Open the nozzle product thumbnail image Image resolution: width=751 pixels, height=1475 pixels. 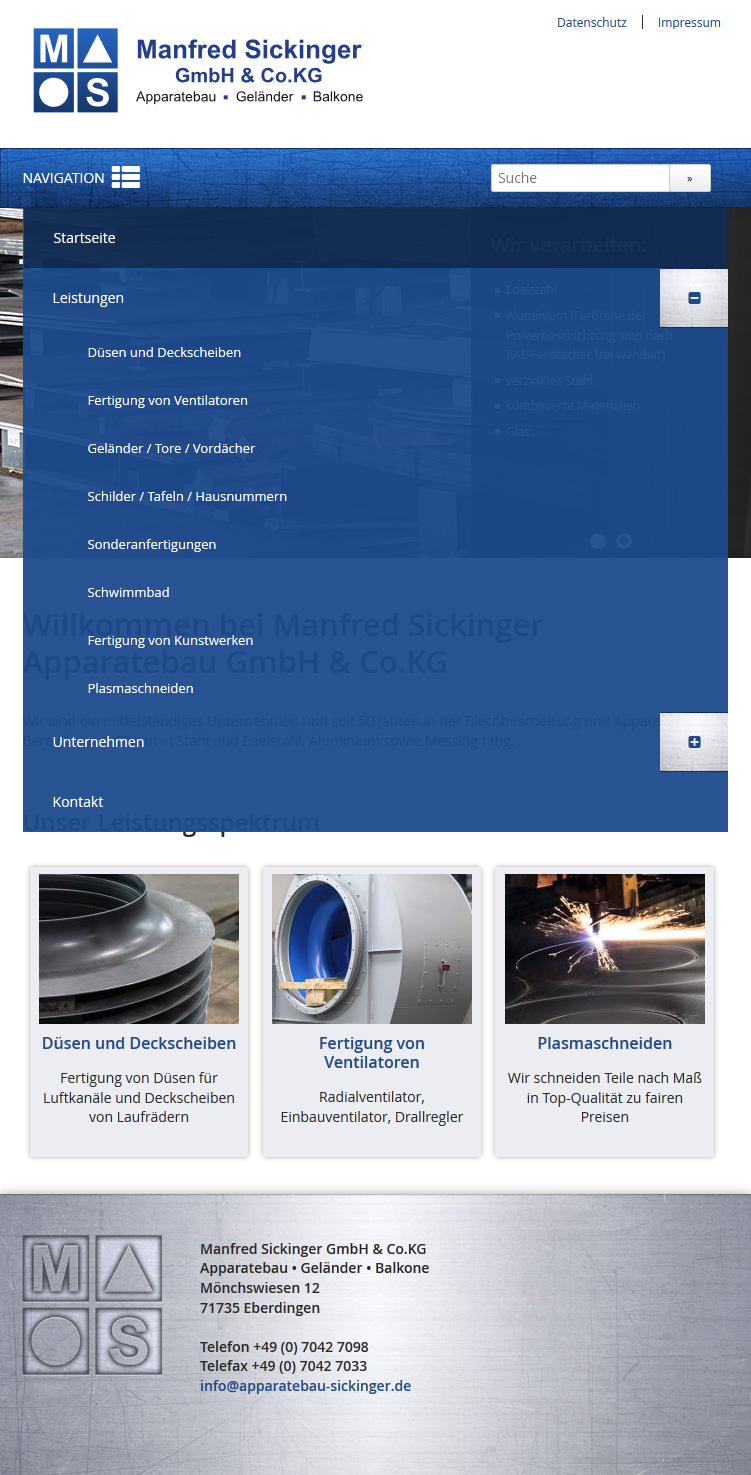(139, 949)
